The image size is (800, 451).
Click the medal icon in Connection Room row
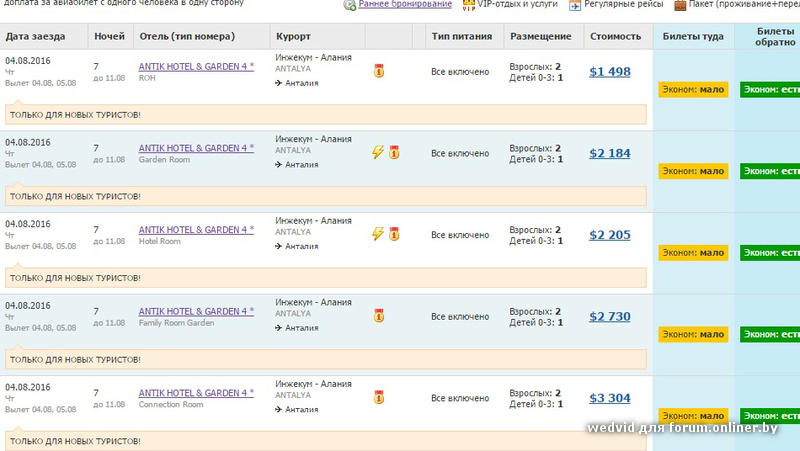(379, 397)
